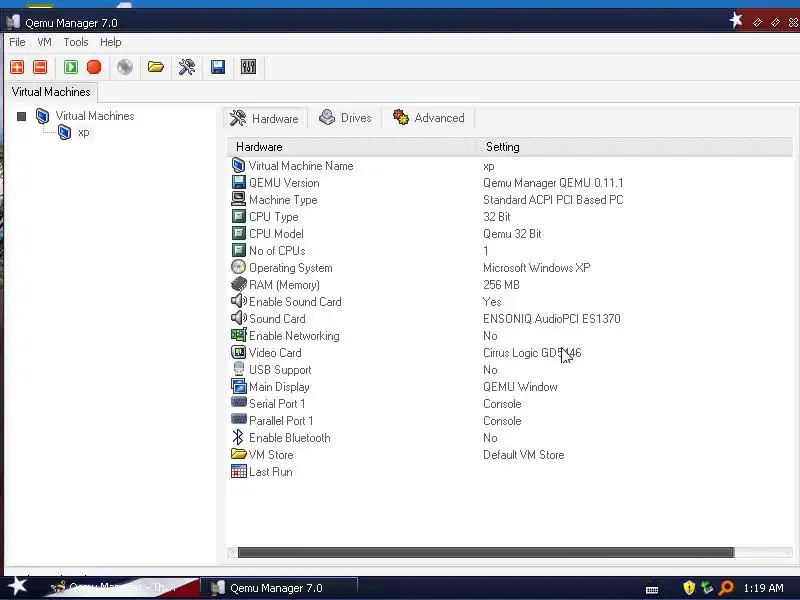Select the Qemu 32 Bit CPU model value

point(512,234)
